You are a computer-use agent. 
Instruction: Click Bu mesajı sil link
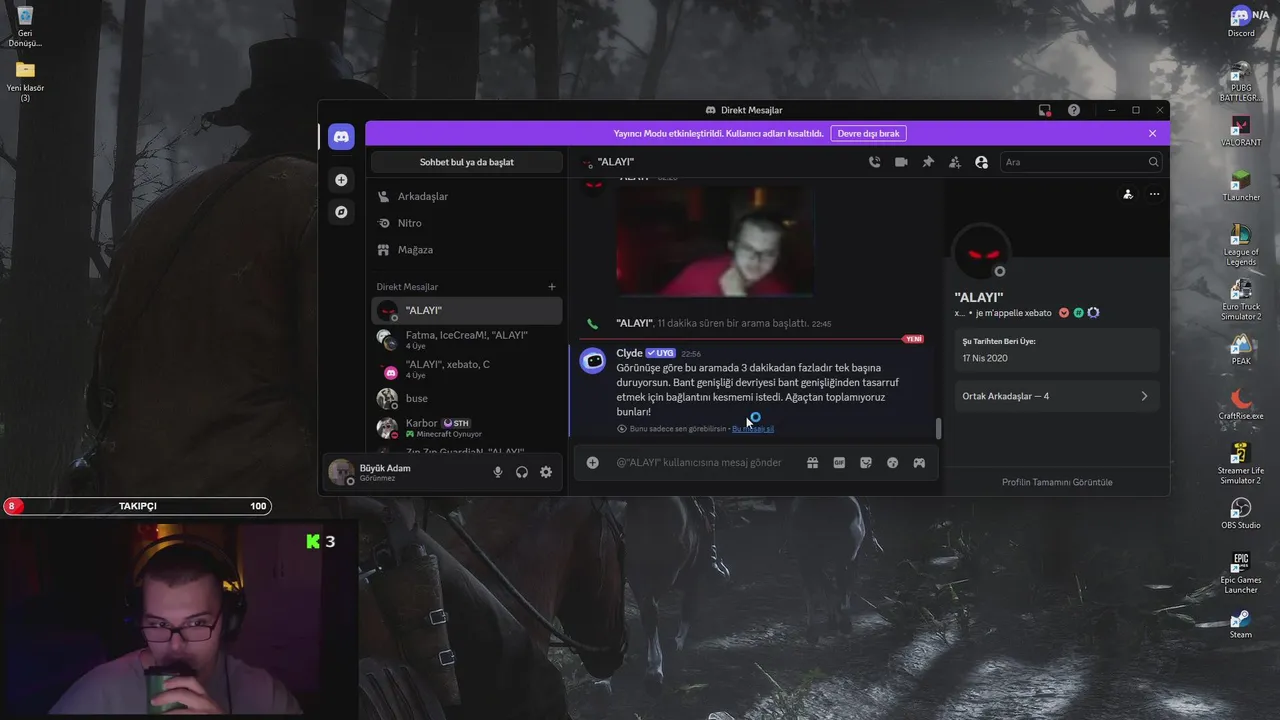753,429
